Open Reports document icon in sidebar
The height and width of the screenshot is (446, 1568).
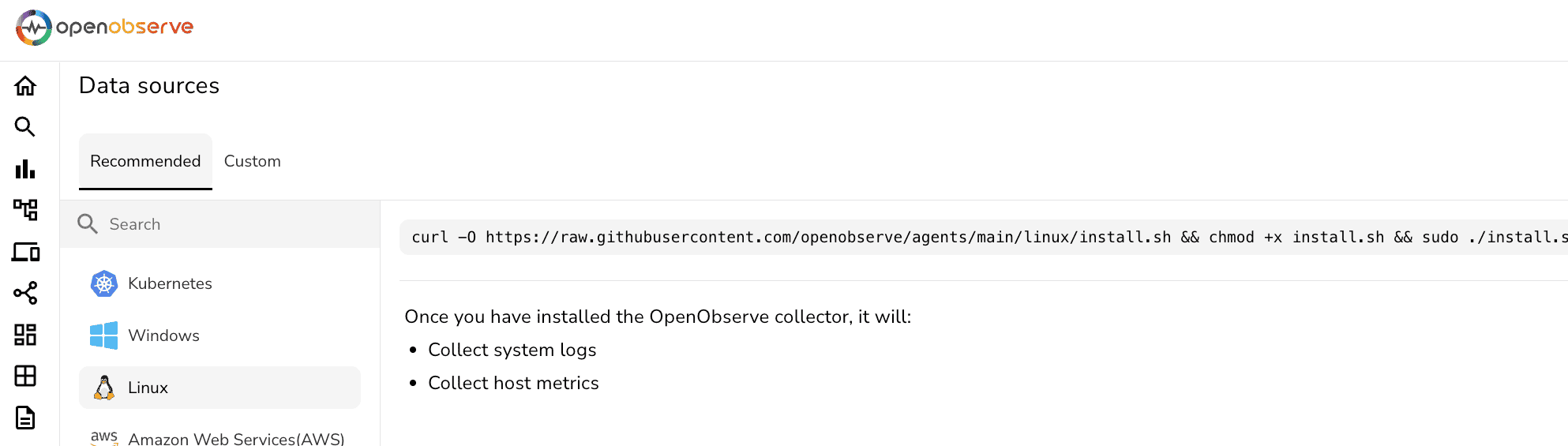coord(25,418)
